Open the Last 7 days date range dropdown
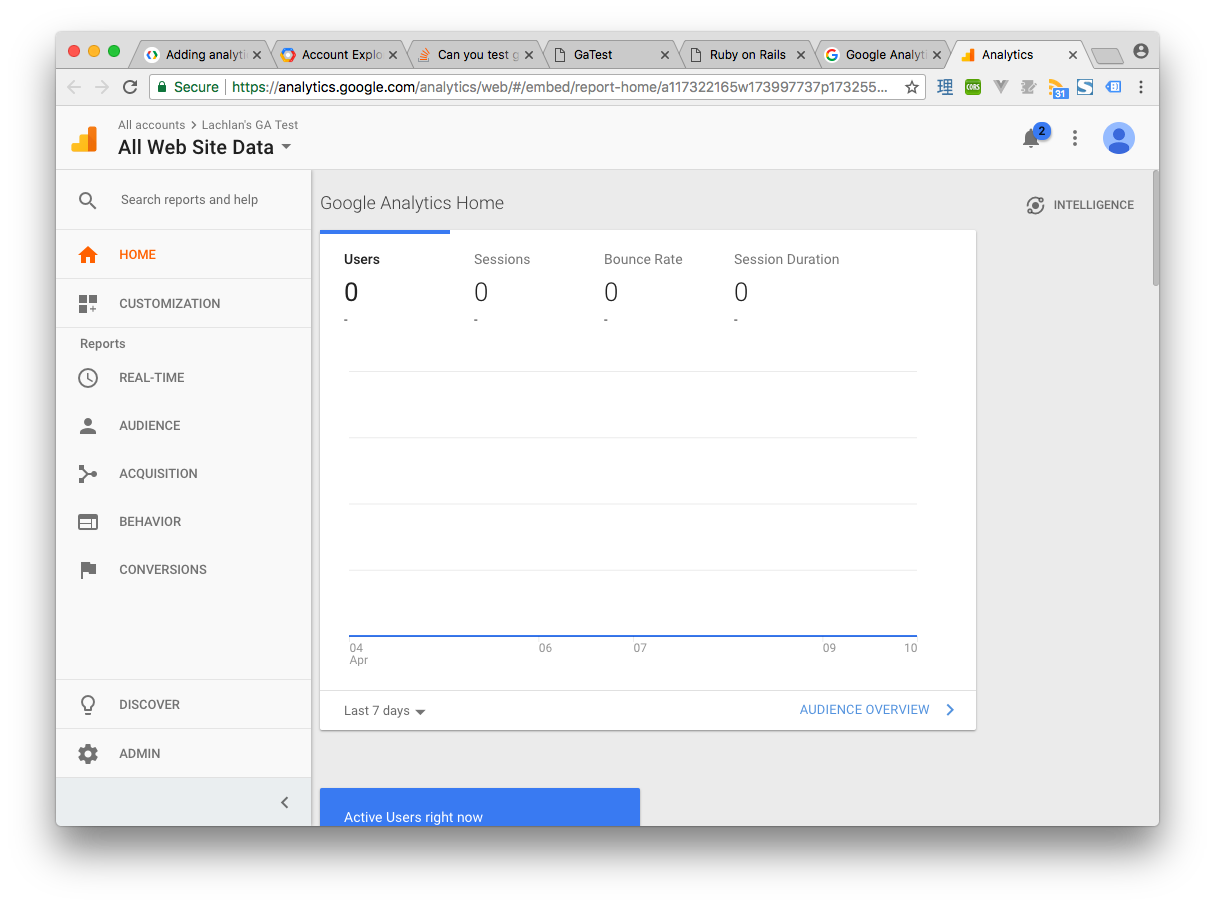1215x906 pixels. (385, 711)
